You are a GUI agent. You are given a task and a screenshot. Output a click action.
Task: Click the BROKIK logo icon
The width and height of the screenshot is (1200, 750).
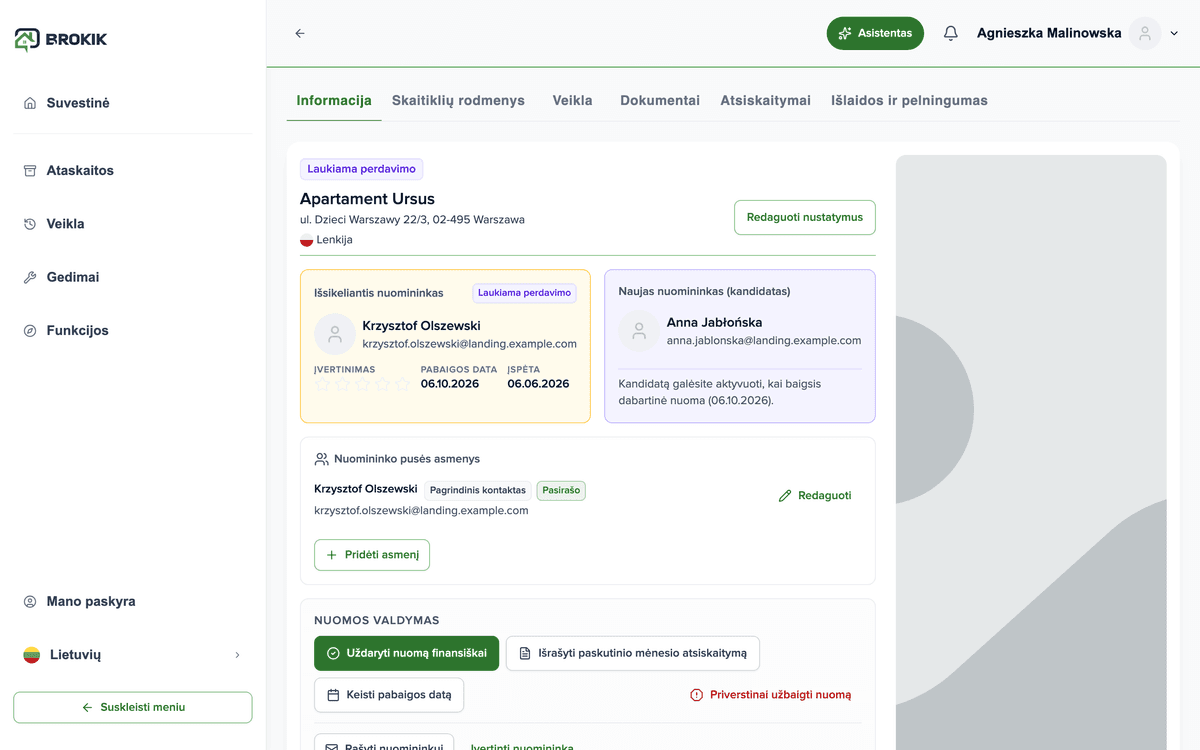click(27, 39)
